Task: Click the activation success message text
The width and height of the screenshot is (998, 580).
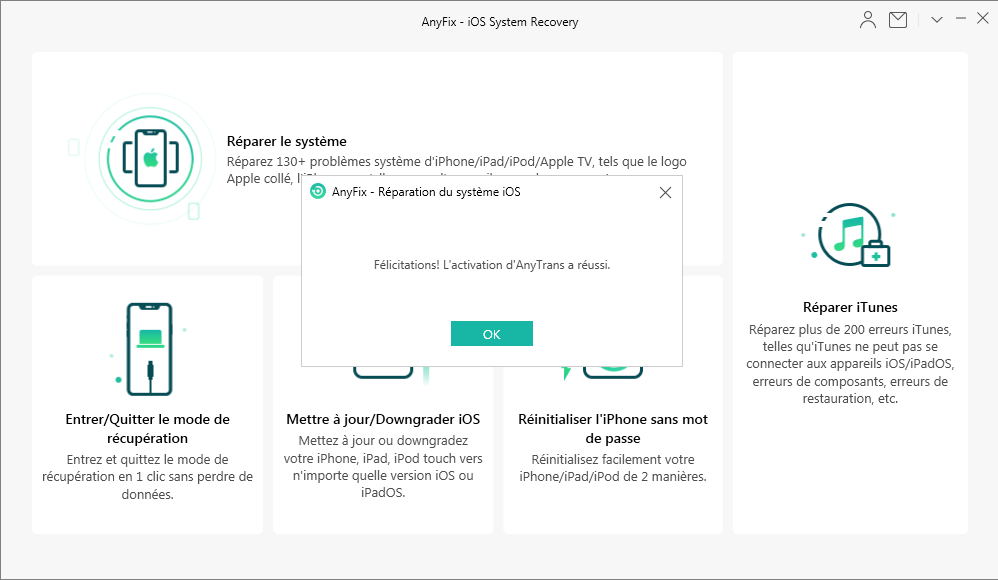Action: click(x=492, y=265)
